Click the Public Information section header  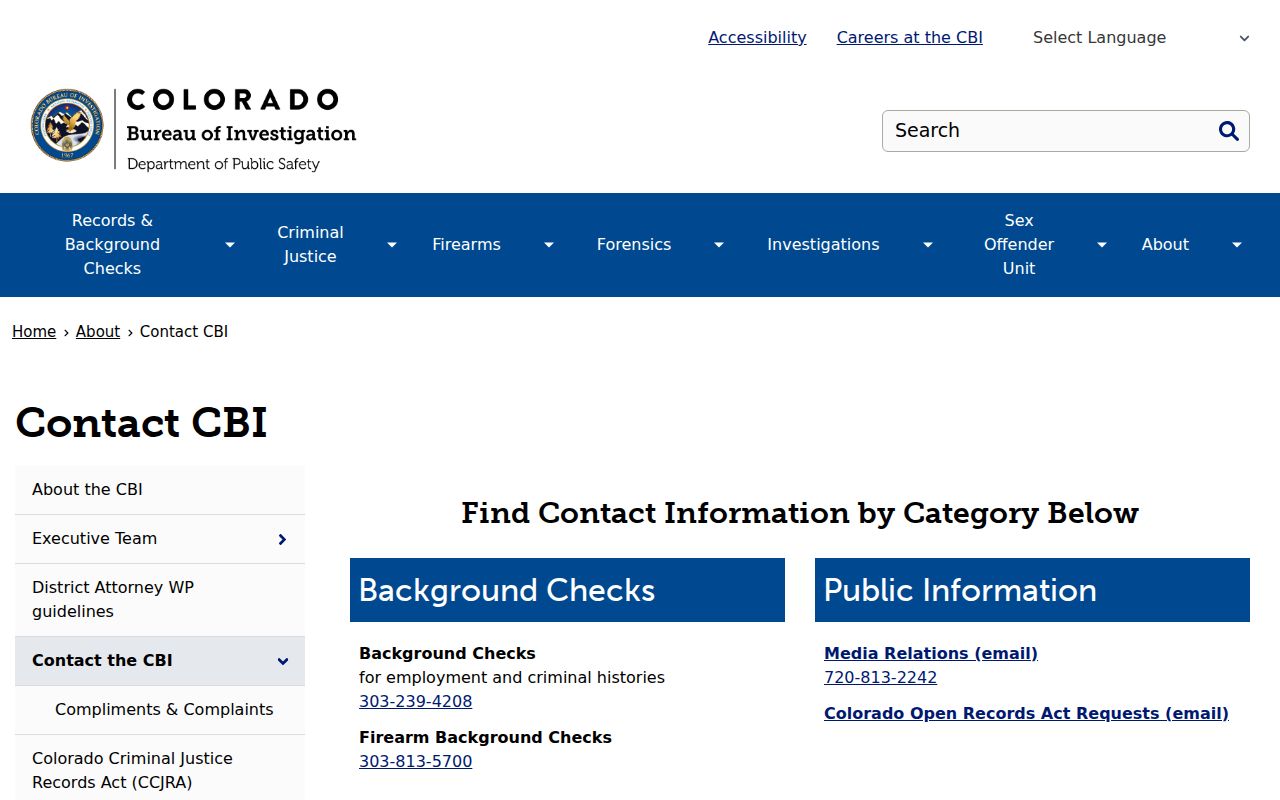(x=1032, y=590)
